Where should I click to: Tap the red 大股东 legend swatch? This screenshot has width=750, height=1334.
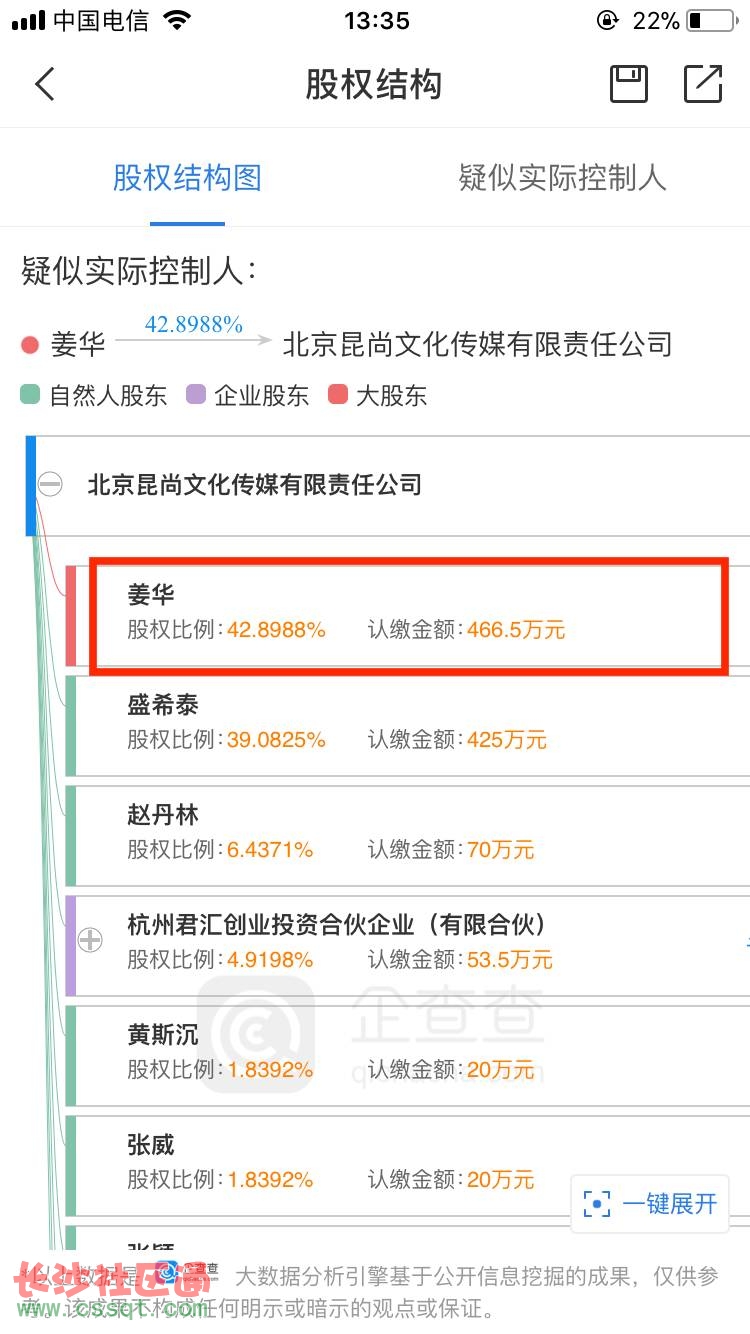click(x=338, y=395)
